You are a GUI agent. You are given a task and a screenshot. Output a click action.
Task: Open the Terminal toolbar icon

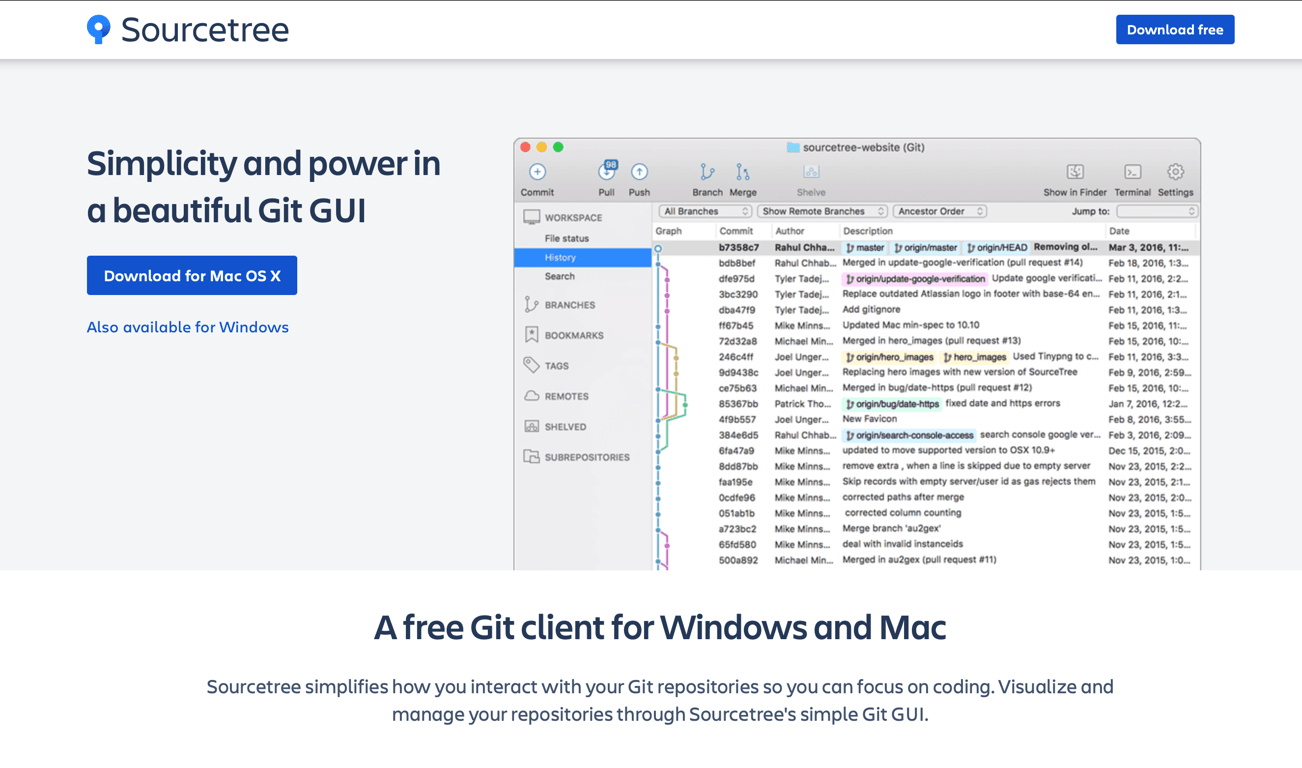1132,172
